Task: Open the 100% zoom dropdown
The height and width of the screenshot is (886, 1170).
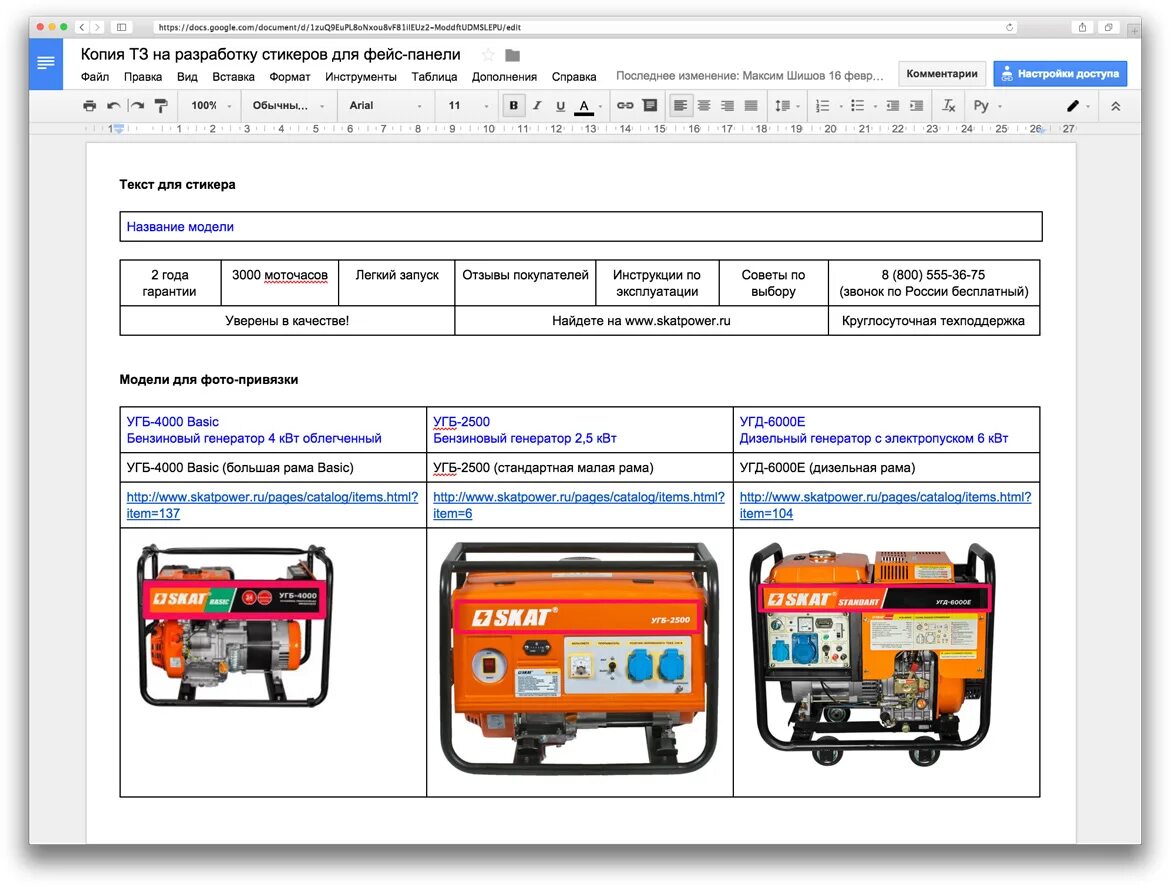Action: coord(211,106)
